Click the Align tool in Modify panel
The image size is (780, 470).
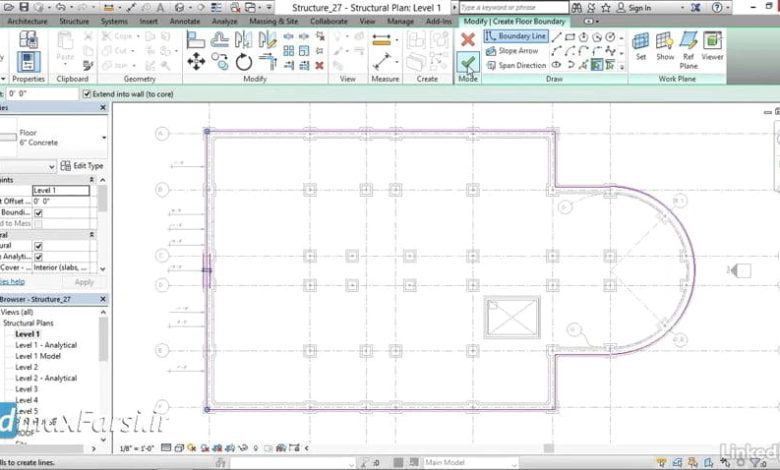pyautogui.click(x=195, y=39)
